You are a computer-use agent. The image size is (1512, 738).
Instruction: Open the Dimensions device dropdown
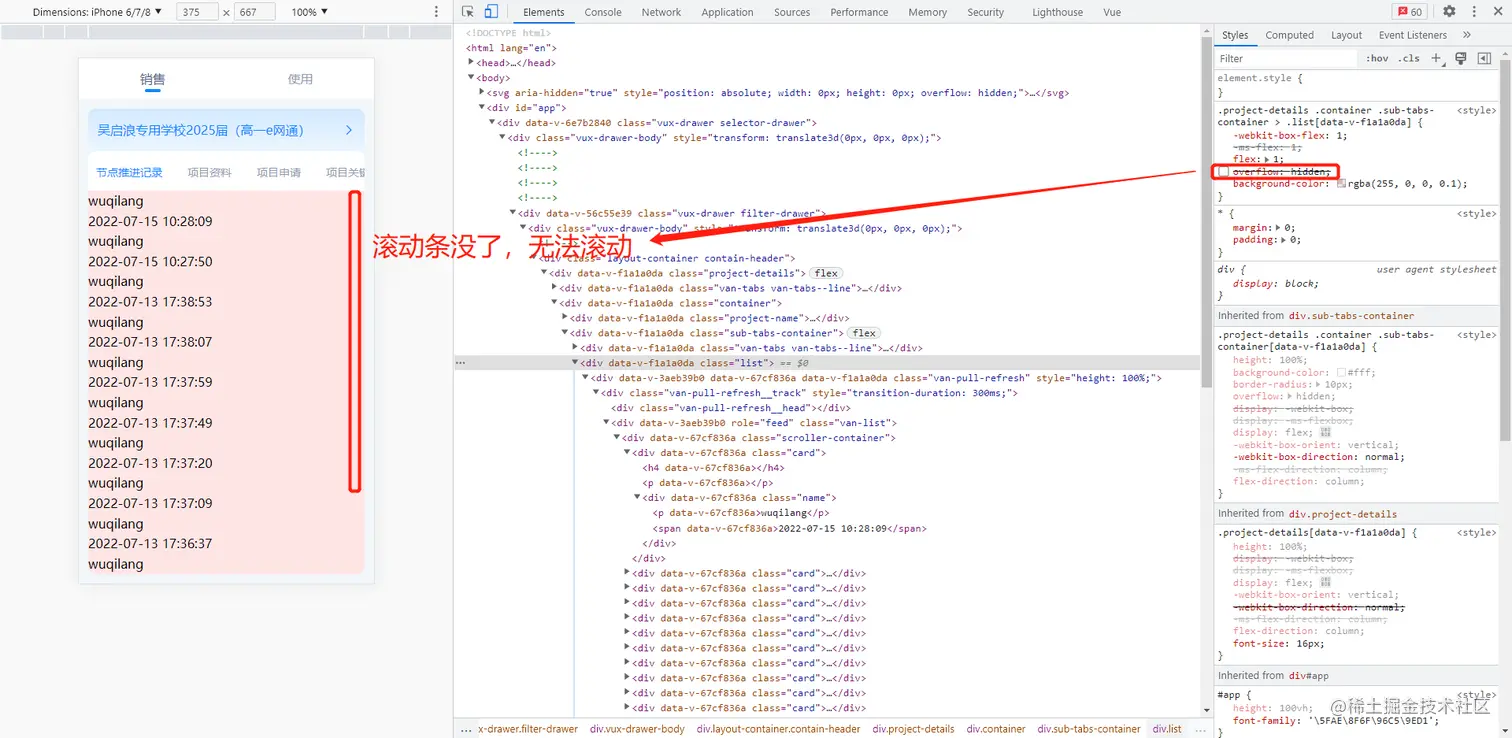click(x=97, y=12)
